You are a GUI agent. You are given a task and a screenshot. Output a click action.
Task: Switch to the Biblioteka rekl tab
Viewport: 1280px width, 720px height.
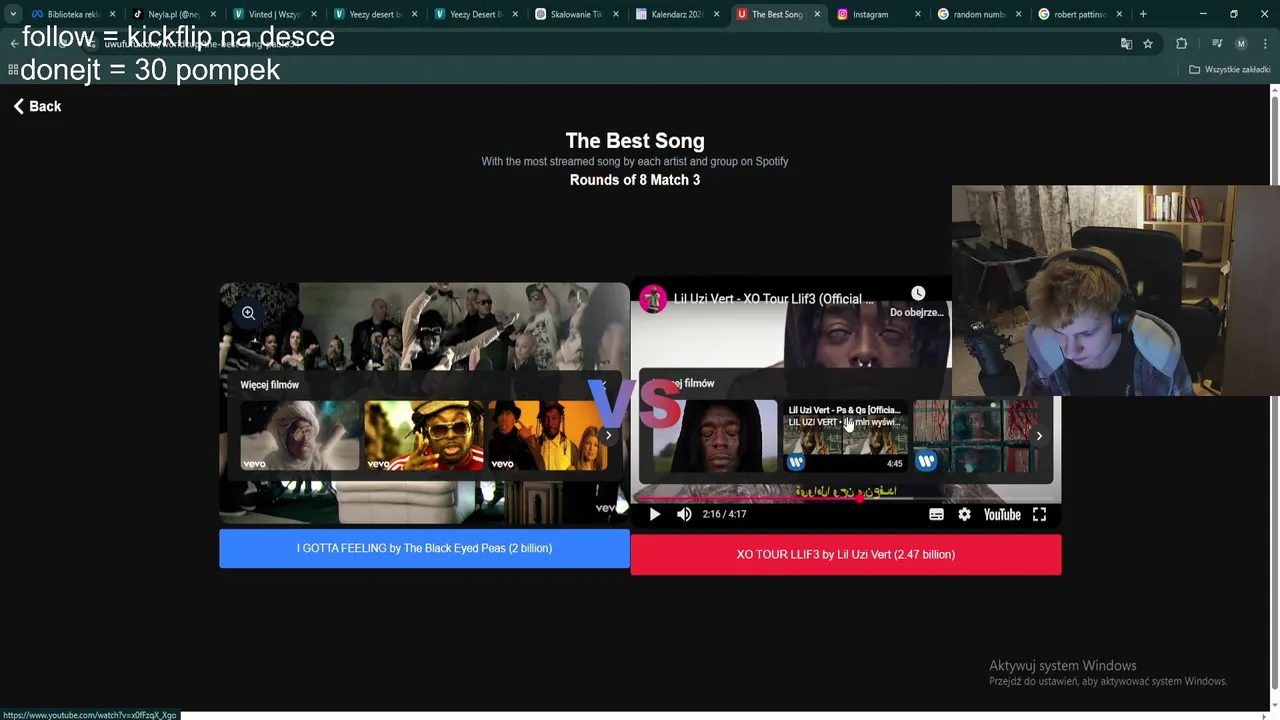click(73, 14)
